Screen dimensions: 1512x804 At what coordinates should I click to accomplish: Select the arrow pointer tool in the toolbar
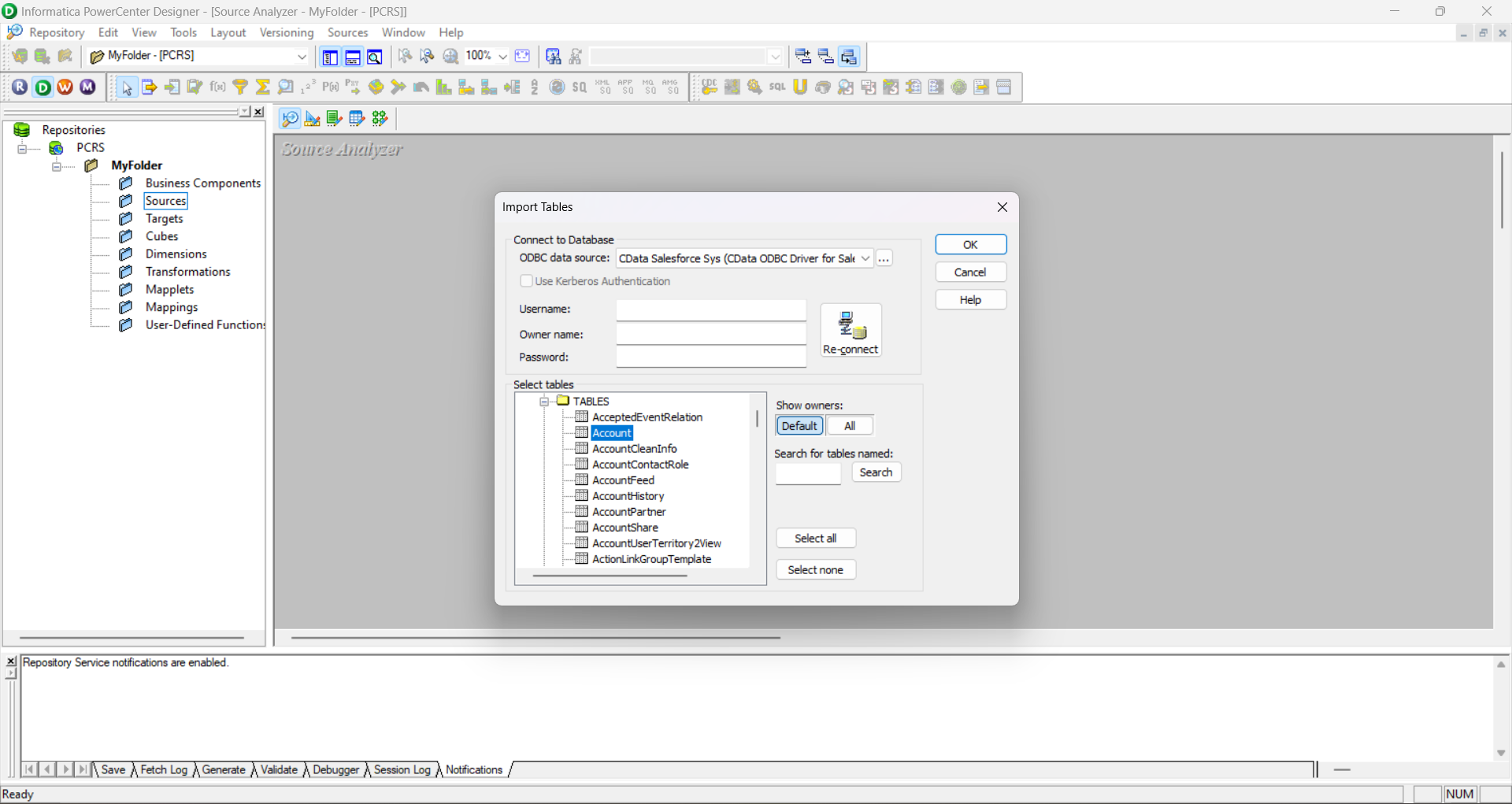tap(126, 87)
